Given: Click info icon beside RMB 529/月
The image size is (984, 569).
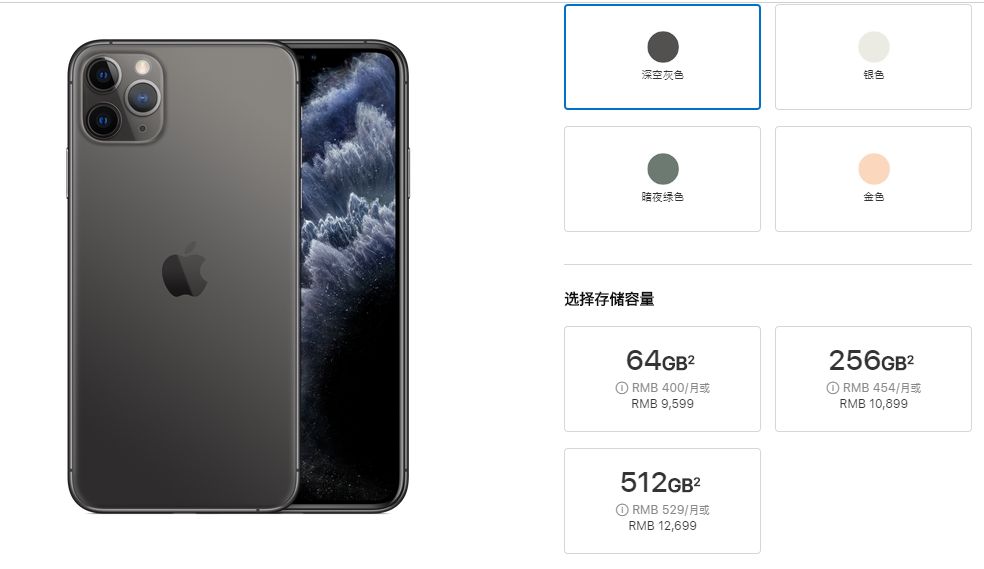Looking at the screenshot, I should pyautogui.click(x=621, y=510).
